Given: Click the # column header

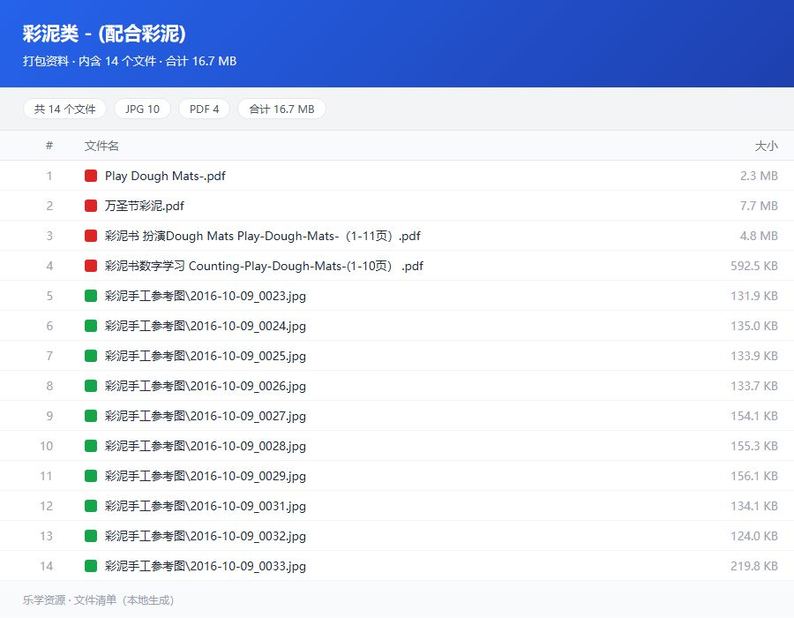Looking at the screenshot, I should point(49,146).
